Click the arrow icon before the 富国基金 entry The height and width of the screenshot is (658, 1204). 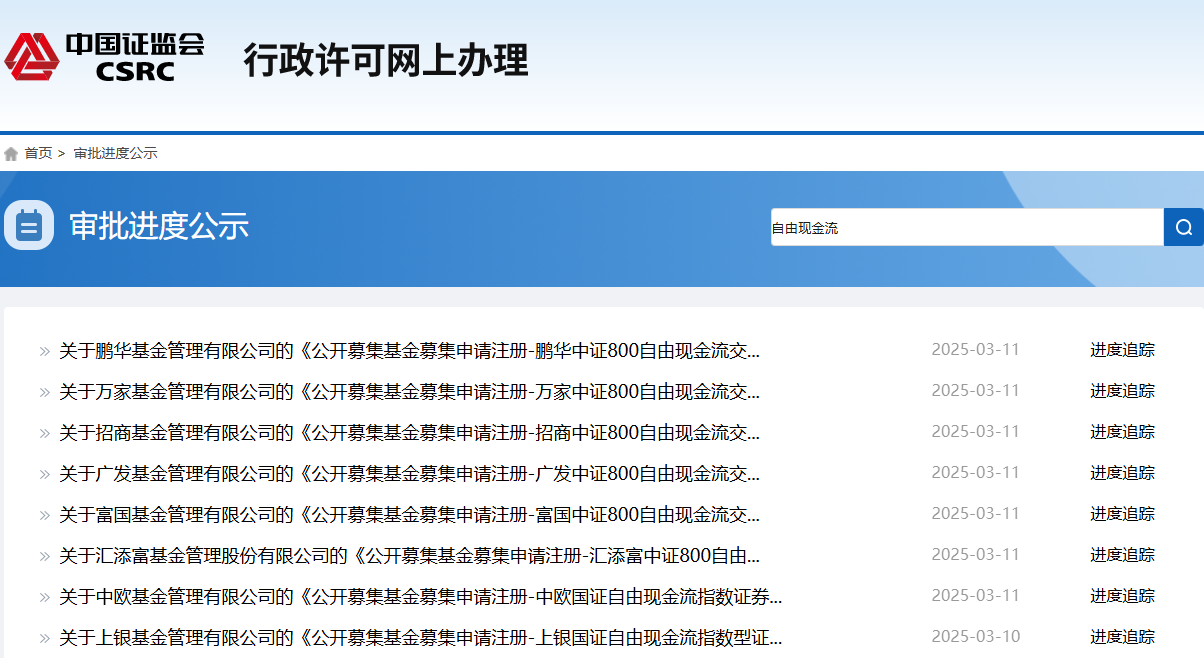[42, 514]
